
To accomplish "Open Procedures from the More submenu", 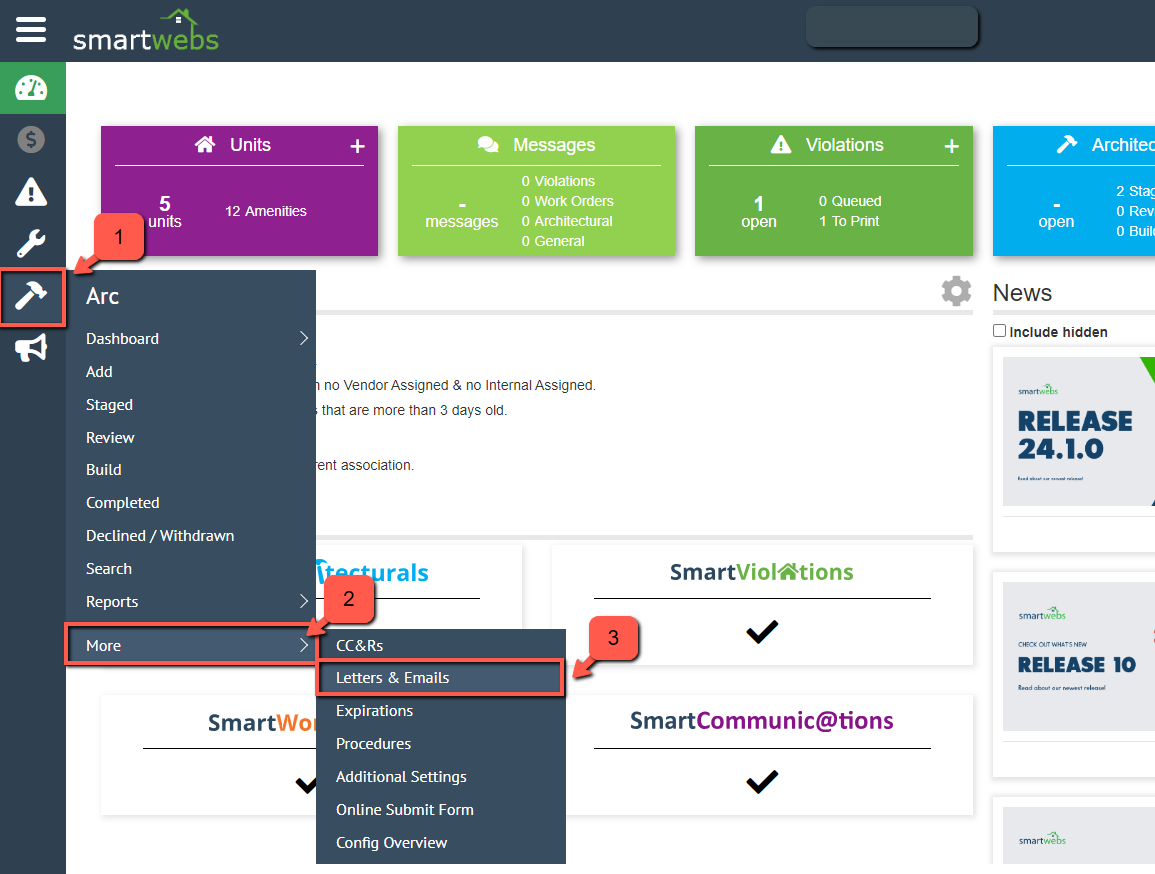I will pyautogui.click(x=441, y=744).
